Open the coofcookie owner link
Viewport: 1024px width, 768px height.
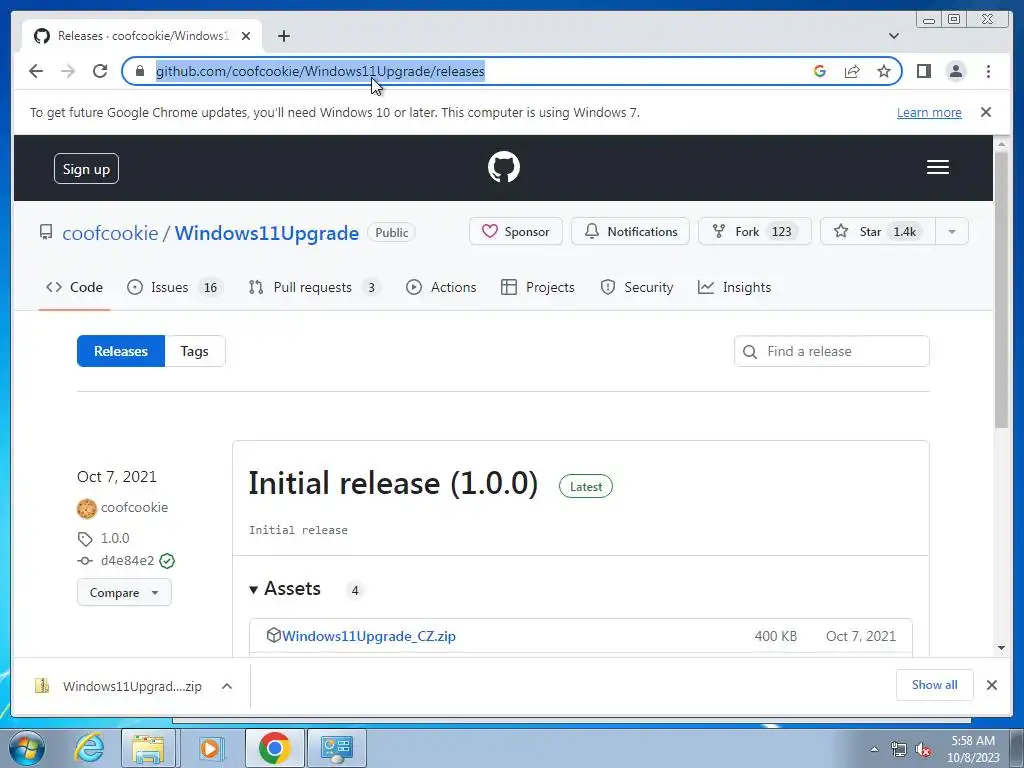coord(110,233)
